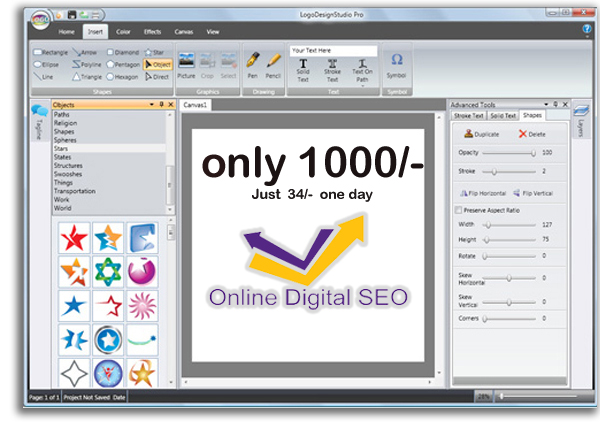Screen dimensions: 600x425
Task: Open the Tagline side panel
Action: point(39,121)
